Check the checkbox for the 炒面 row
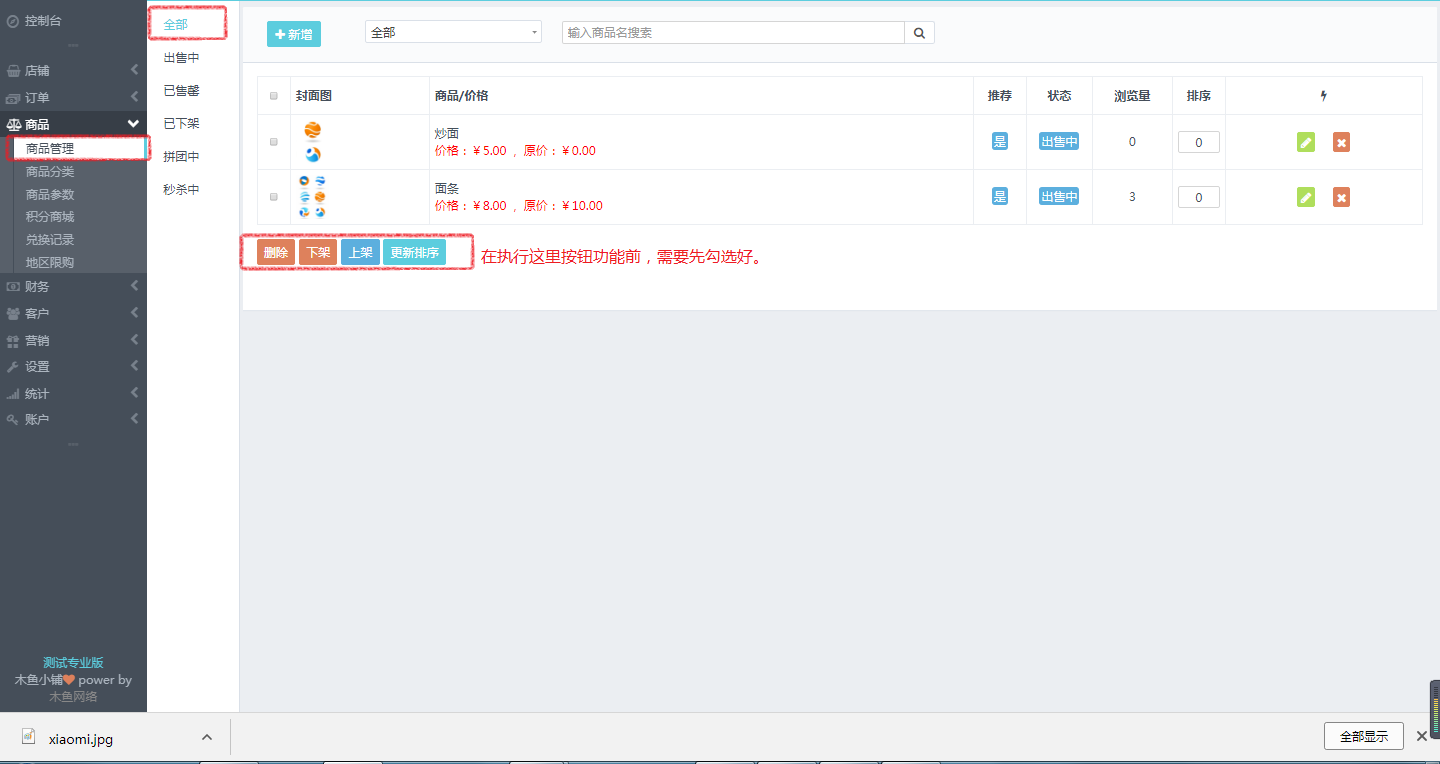The width and height of the screenshot is (1440, 764). point(274,142)
